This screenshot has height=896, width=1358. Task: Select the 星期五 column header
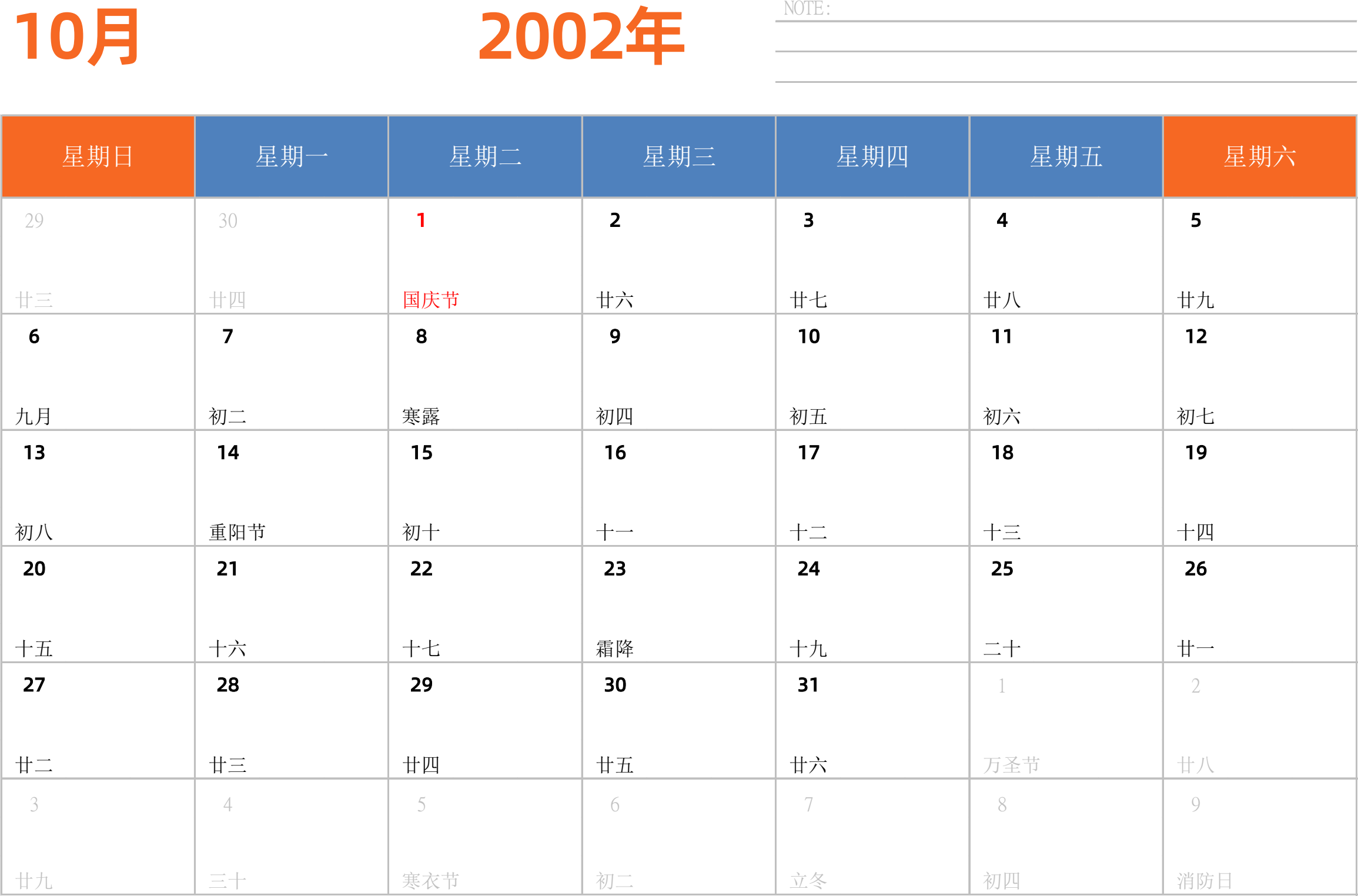[x=1066, y=156]
